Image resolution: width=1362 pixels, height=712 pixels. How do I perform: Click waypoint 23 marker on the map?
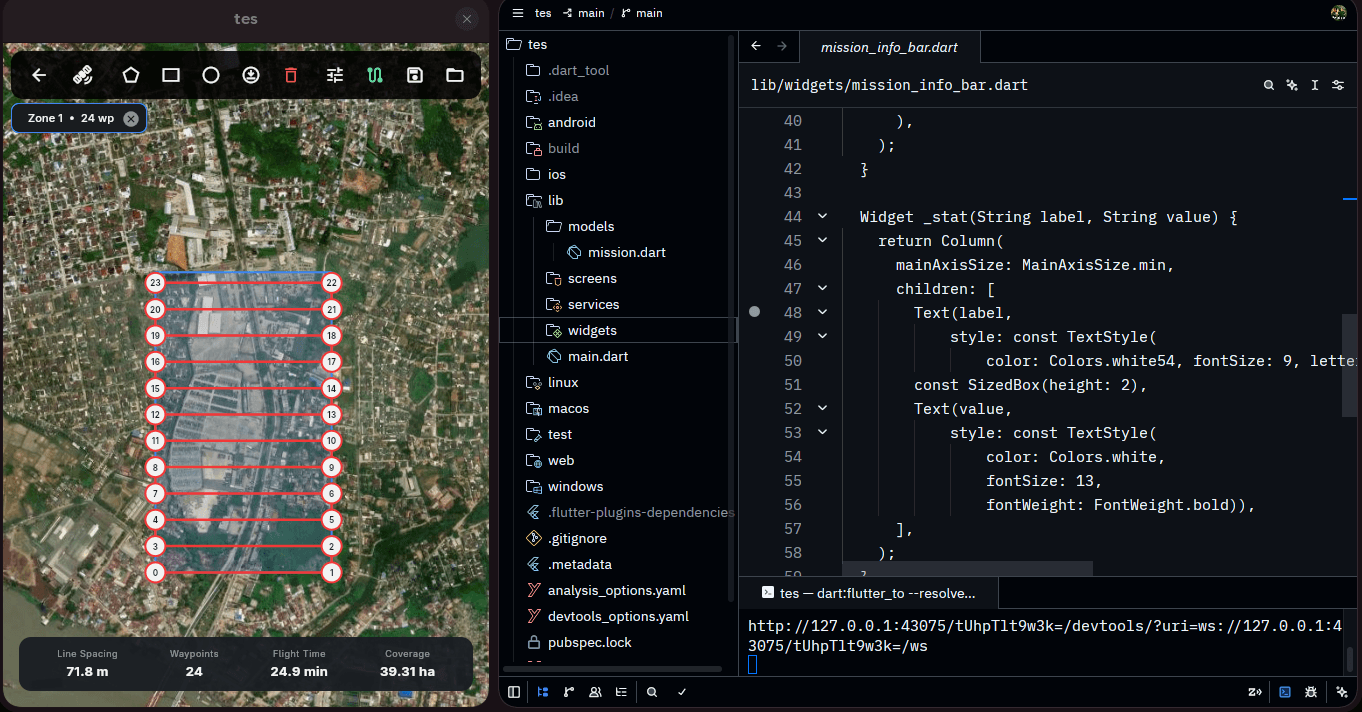[155, 283]
